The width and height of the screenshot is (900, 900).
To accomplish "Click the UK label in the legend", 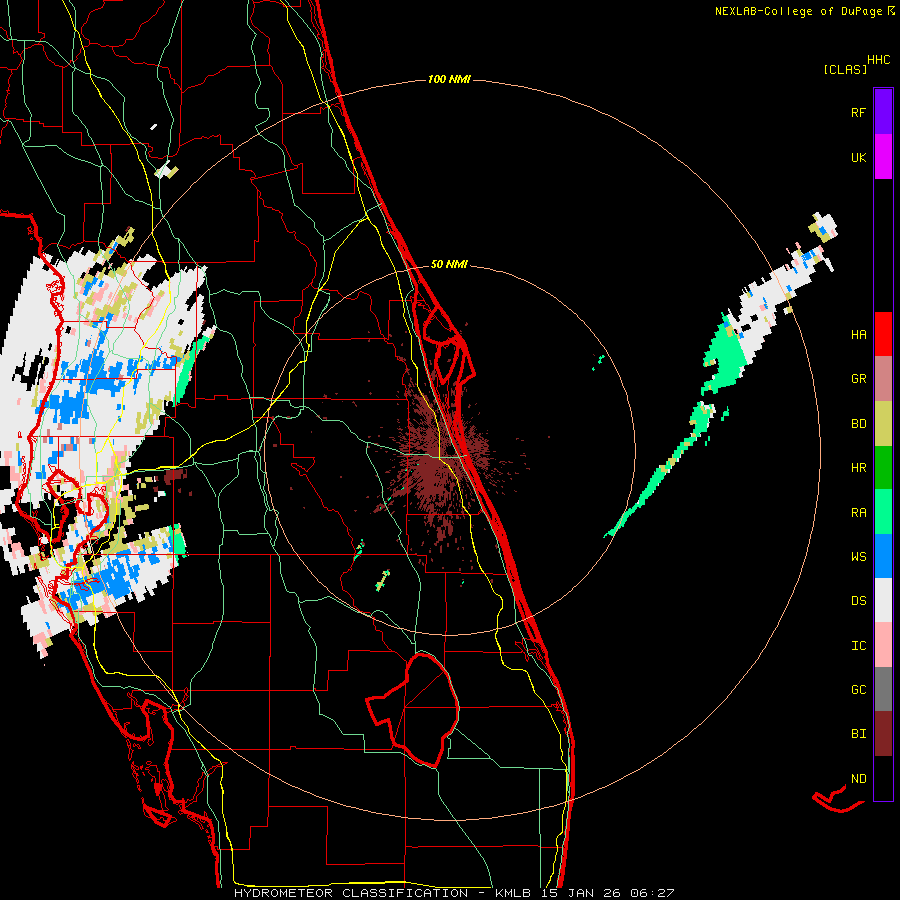I will (x=858, y=157).
